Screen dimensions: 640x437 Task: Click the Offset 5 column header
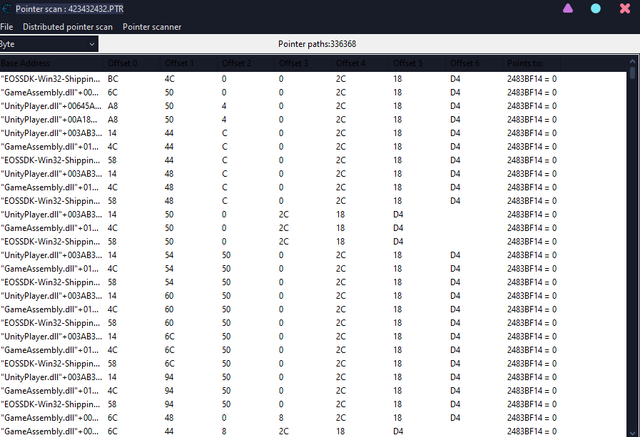tap(418, 63)
